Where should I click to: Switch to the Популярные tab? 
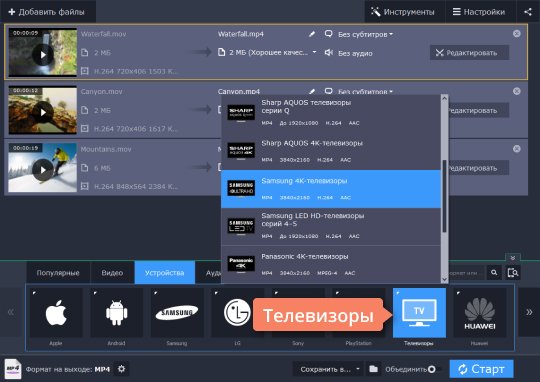58,273
